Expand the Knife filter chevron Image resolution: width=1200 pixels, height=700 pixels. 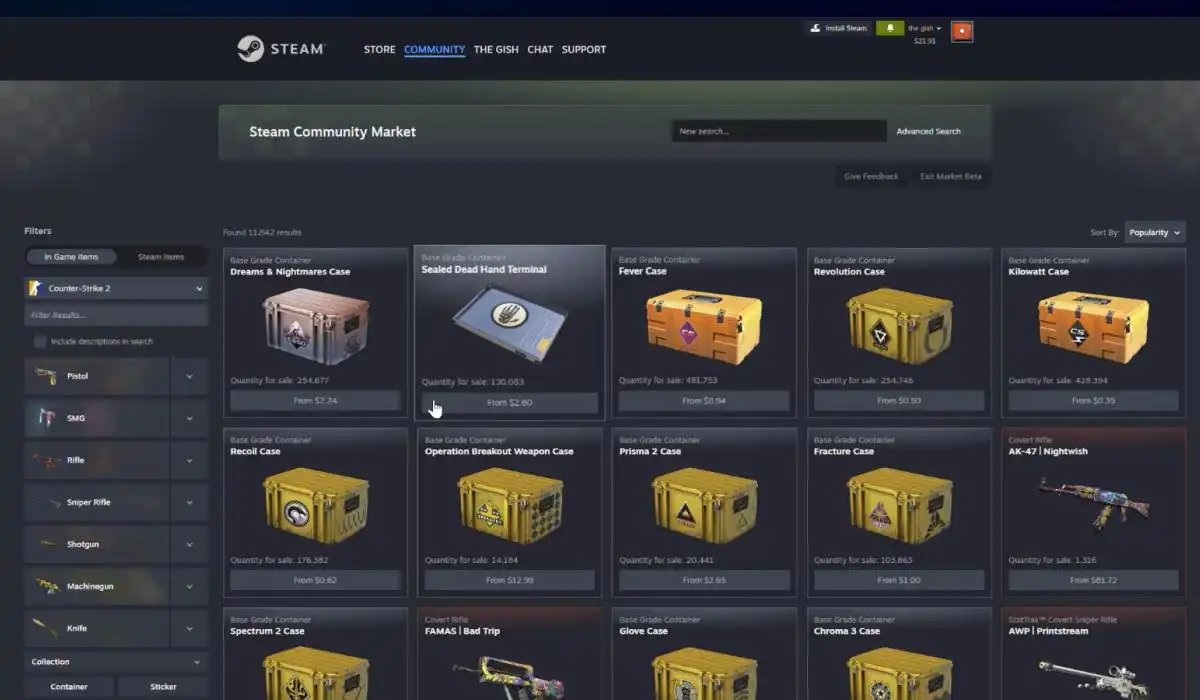click(189, 628)
